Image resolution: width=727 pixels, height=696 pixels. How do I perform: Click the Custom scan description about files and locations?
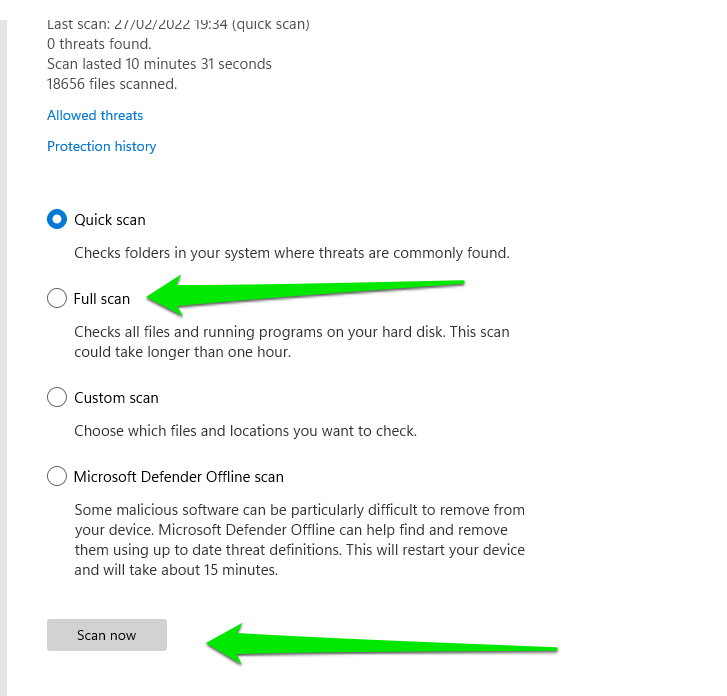tap(245, 431)
